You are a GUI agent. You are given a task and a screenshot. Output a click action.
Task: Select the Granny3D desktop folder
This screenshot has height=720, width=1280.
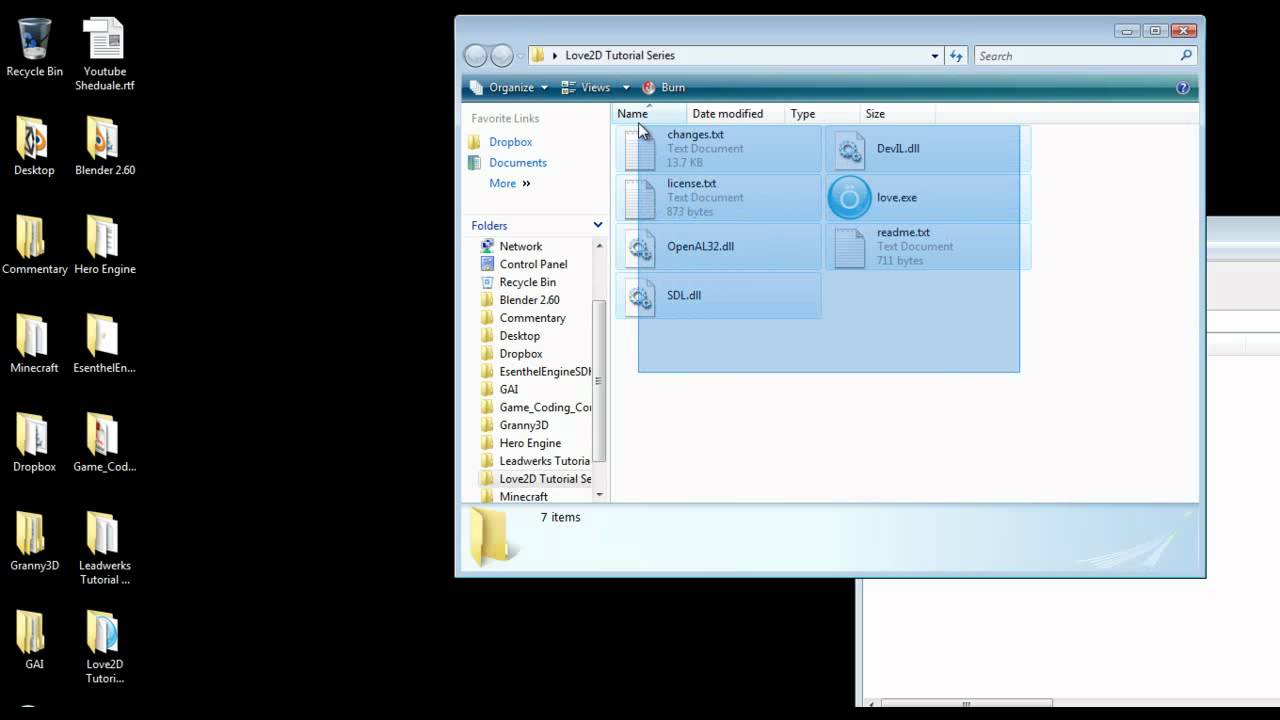tap(34, 542)
